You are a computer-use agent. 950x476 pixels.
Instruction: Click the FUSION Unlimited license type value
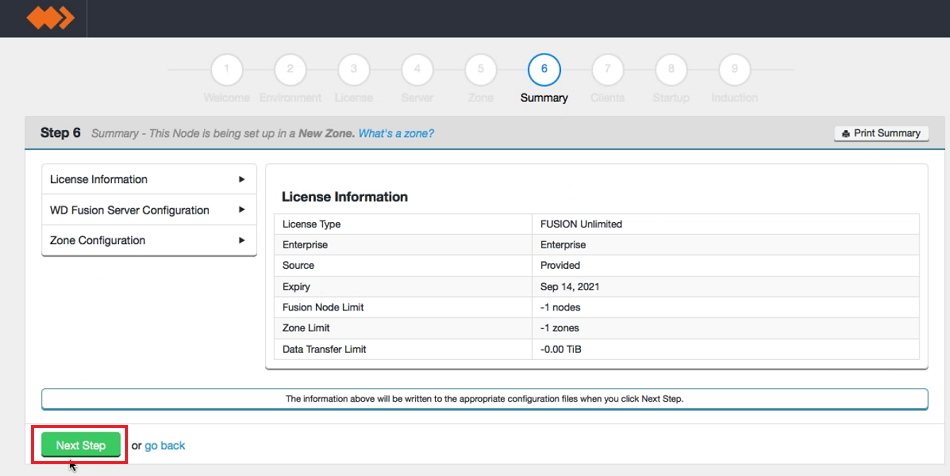coord(581,224)
